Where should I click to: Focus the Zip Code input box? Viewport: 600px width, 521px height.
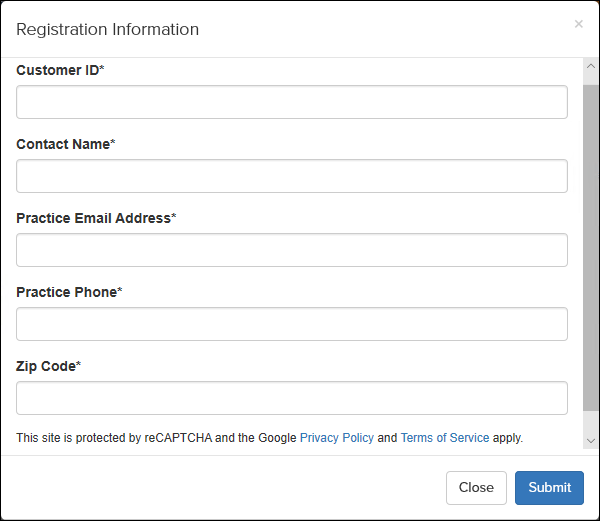click(x=291, y=398)
